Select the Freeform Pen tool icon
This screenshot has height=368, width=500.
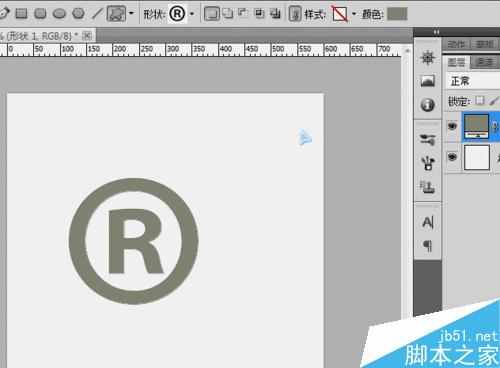pos(4,14)
